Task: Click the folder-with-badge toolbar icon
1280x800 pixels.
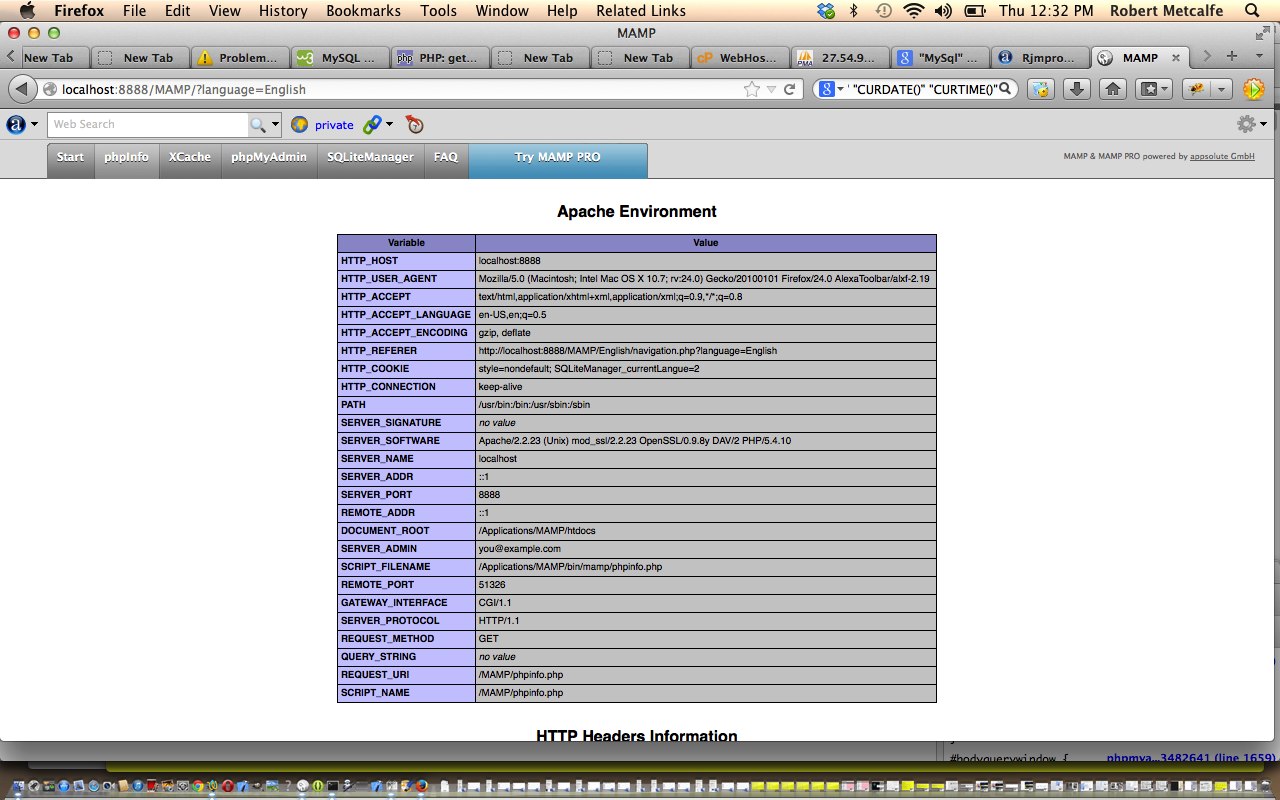Action: tap(1041, 89)
